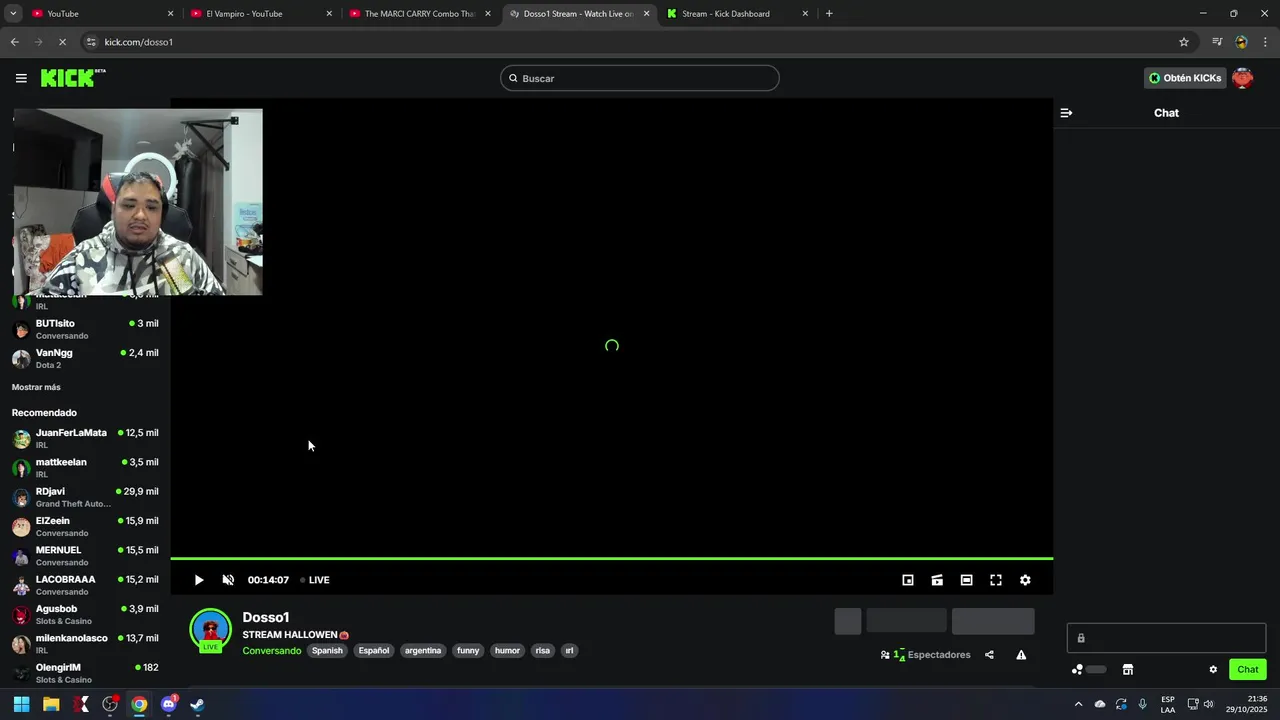Open Agusbob recommended channel
The image size is (1280, 720).
(85, 614)
